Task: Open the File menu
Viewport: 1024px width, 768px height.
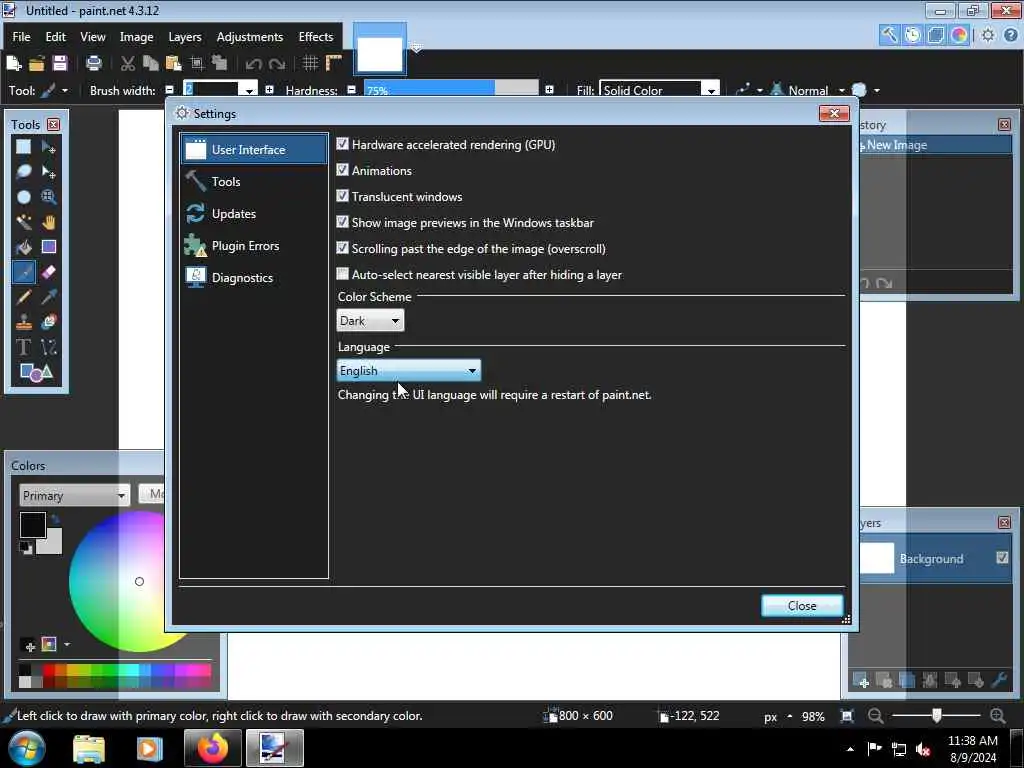Action: click(21, 37)
